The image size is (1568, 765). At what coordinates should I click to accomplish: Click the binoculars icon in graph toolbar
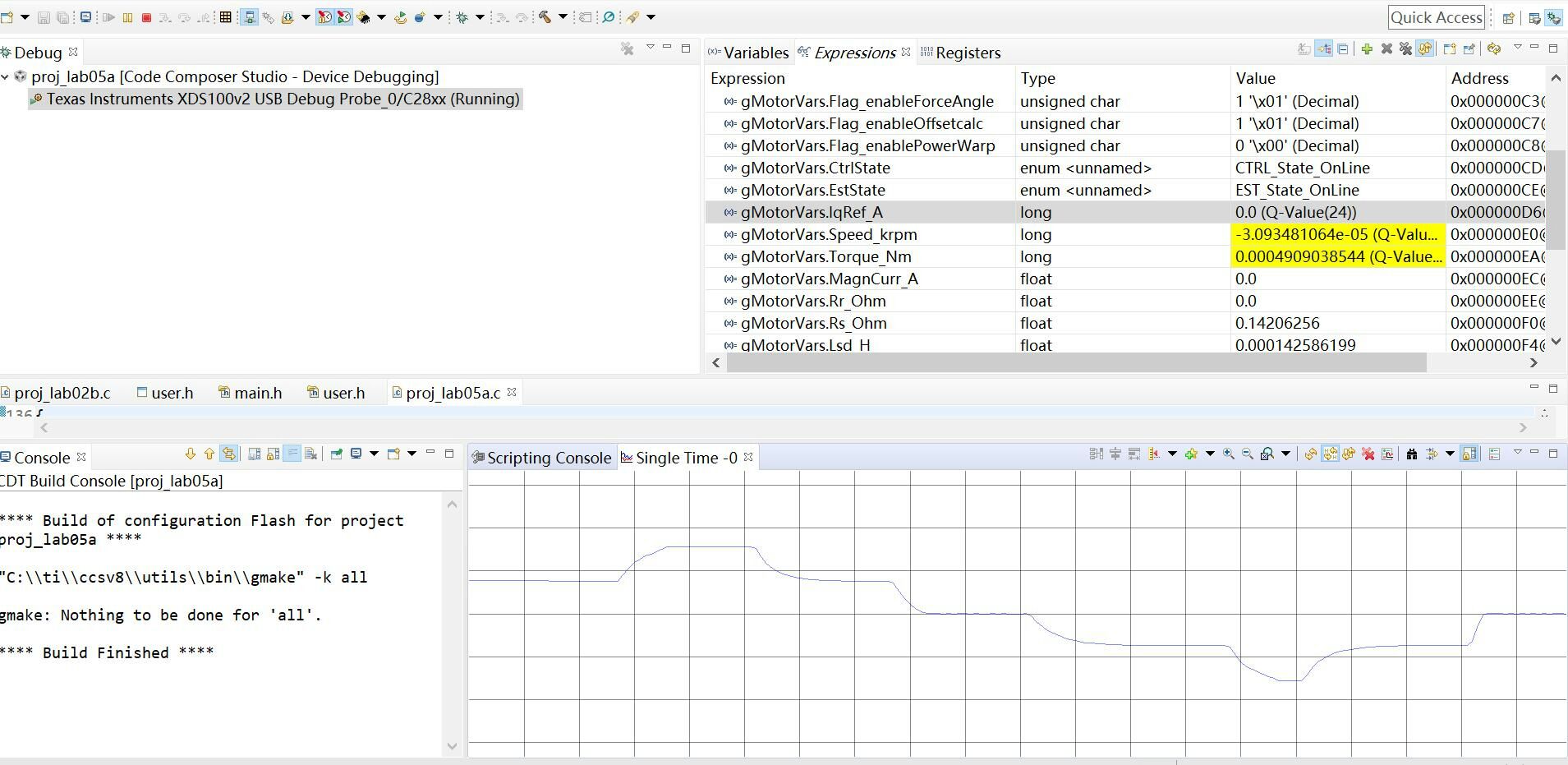pyautogui.click(x=1412, y=454)
